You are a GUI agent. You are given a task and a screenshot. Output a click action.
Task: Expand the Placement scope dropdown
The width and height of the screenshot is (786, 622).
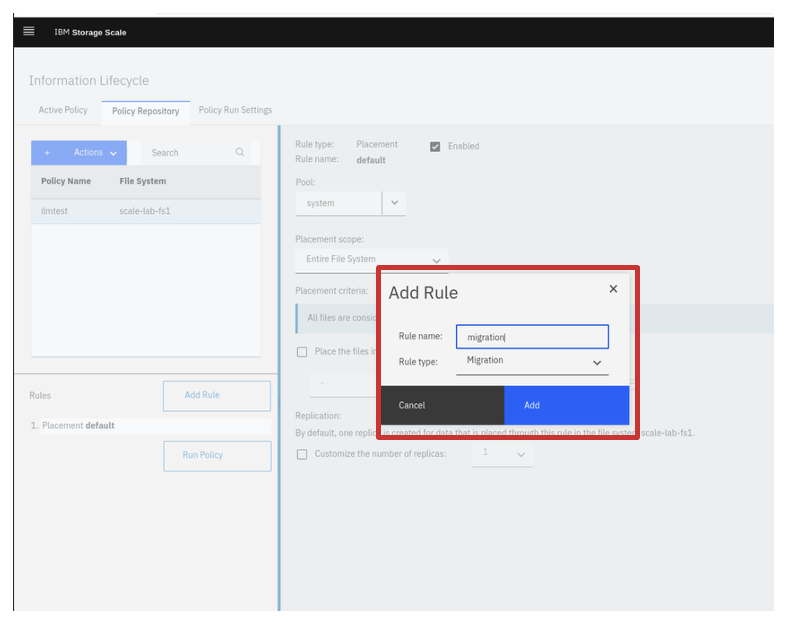tap(371, 260)
